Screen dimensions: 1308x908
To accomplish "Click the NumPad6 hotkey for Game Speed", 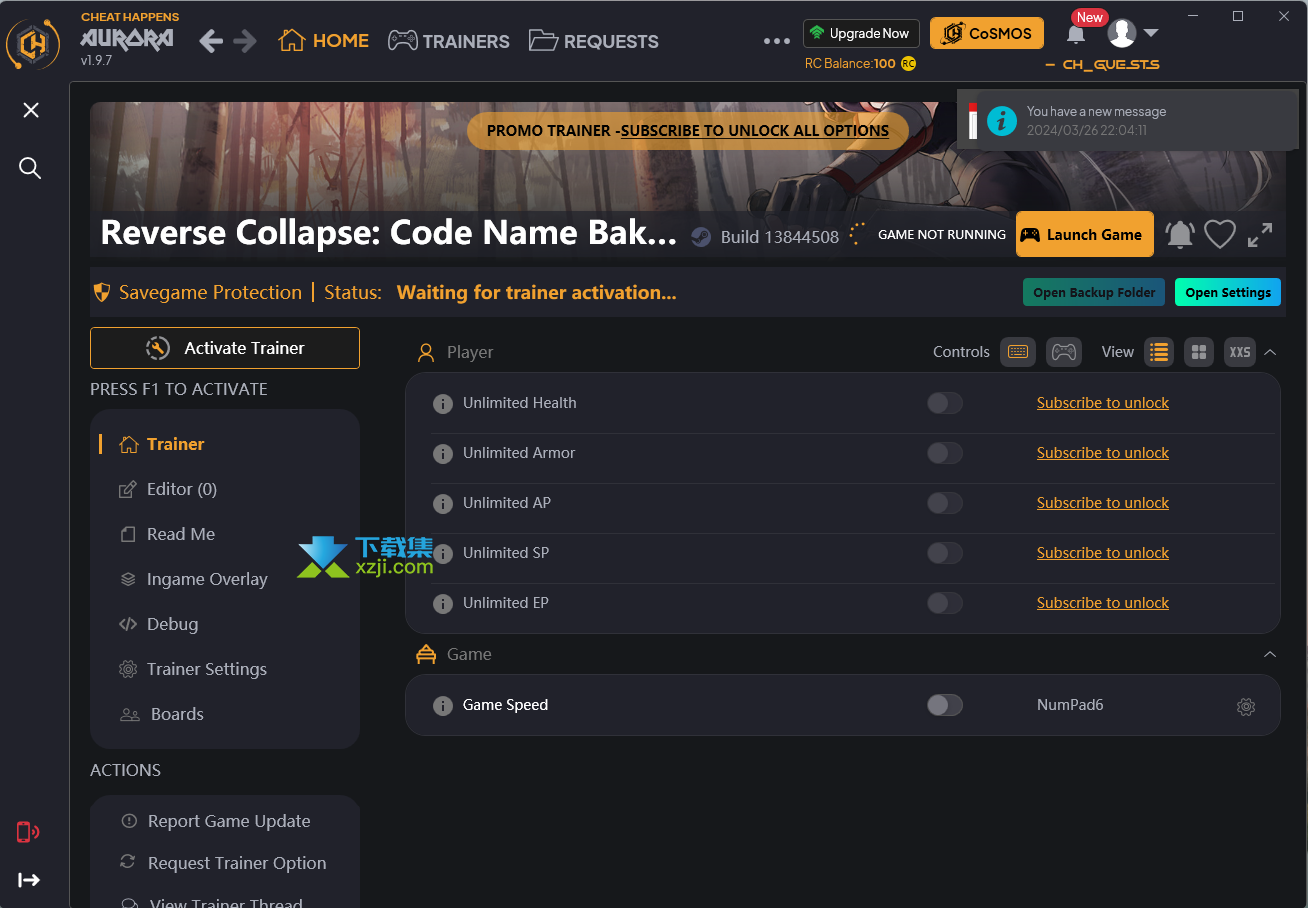I will pos(1070,705).
